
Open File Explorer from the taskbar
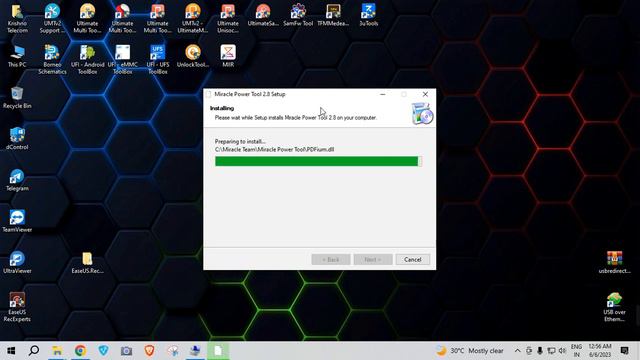coord(57,351)
